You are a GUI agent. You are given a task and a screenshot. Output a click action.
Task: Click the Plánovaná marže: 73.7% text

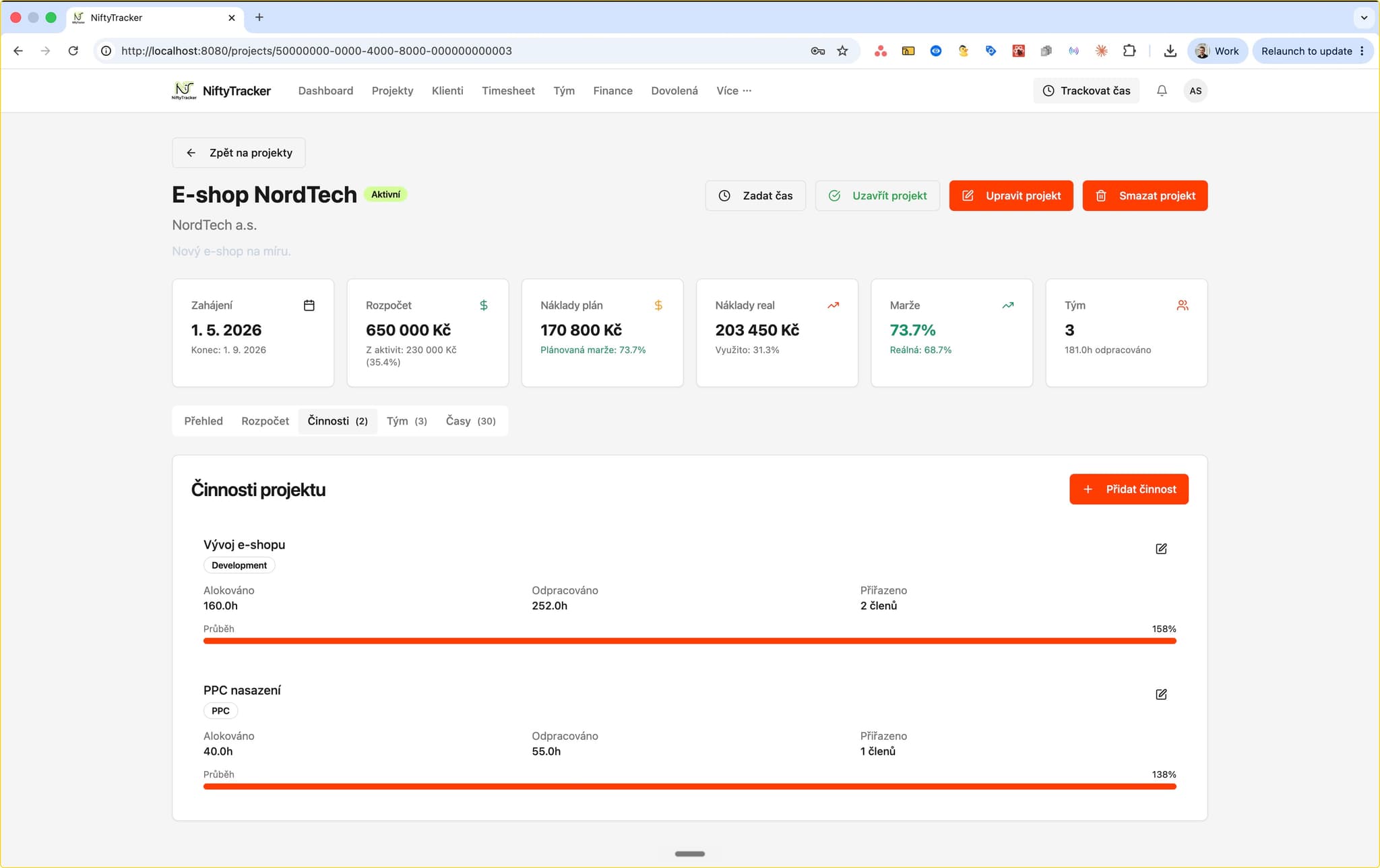click(593, 350)
